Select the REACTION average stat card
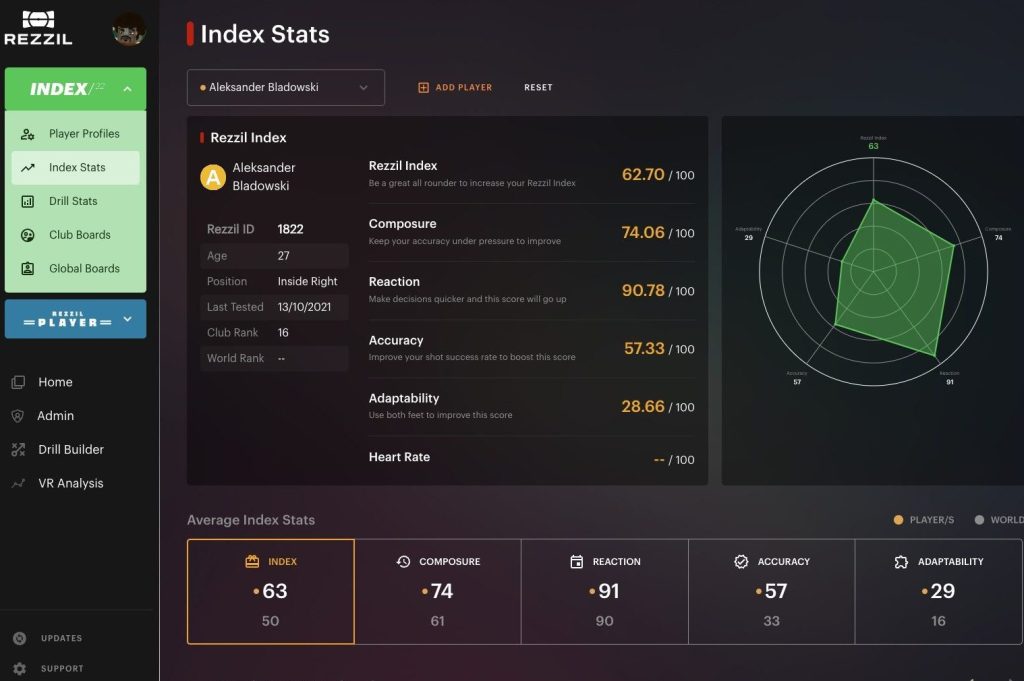1024x681 pixels. tap(605, 592)
